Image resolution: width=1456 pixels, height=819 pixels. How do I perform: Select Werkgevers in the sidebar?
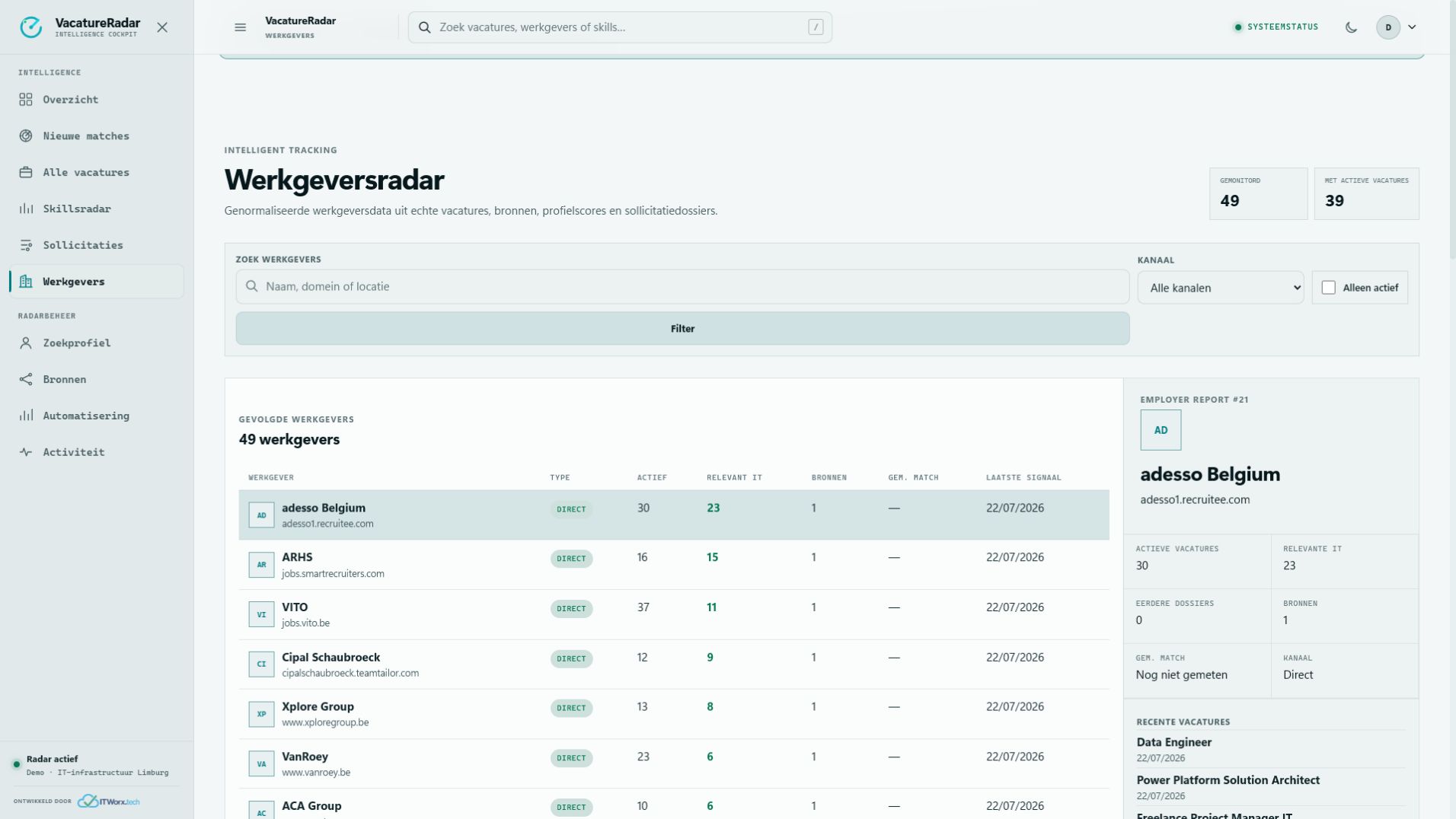pyautogui.click(x=97, y=282)
